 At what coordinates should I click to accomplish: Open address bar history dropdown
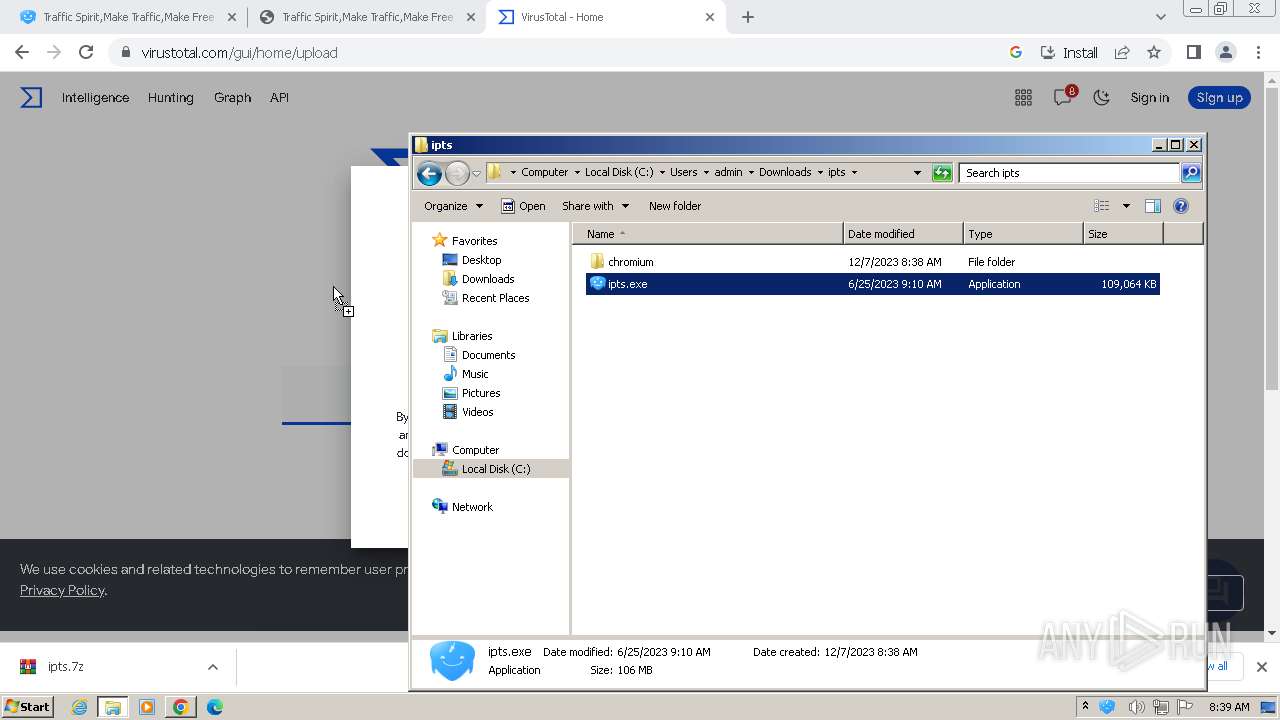point(917,173)
